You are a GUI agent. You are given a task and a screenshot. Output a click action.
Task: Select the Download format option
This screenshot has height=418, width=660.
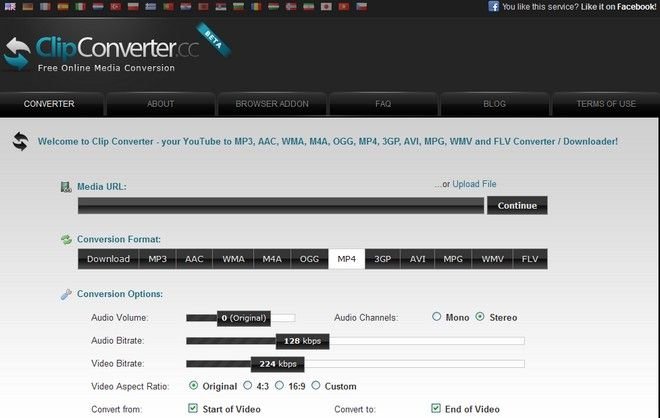108,259
